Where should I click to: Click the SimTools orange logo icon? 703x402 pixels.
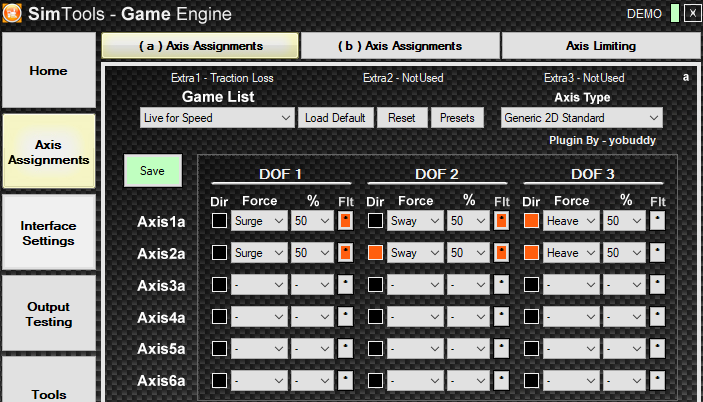12,13
